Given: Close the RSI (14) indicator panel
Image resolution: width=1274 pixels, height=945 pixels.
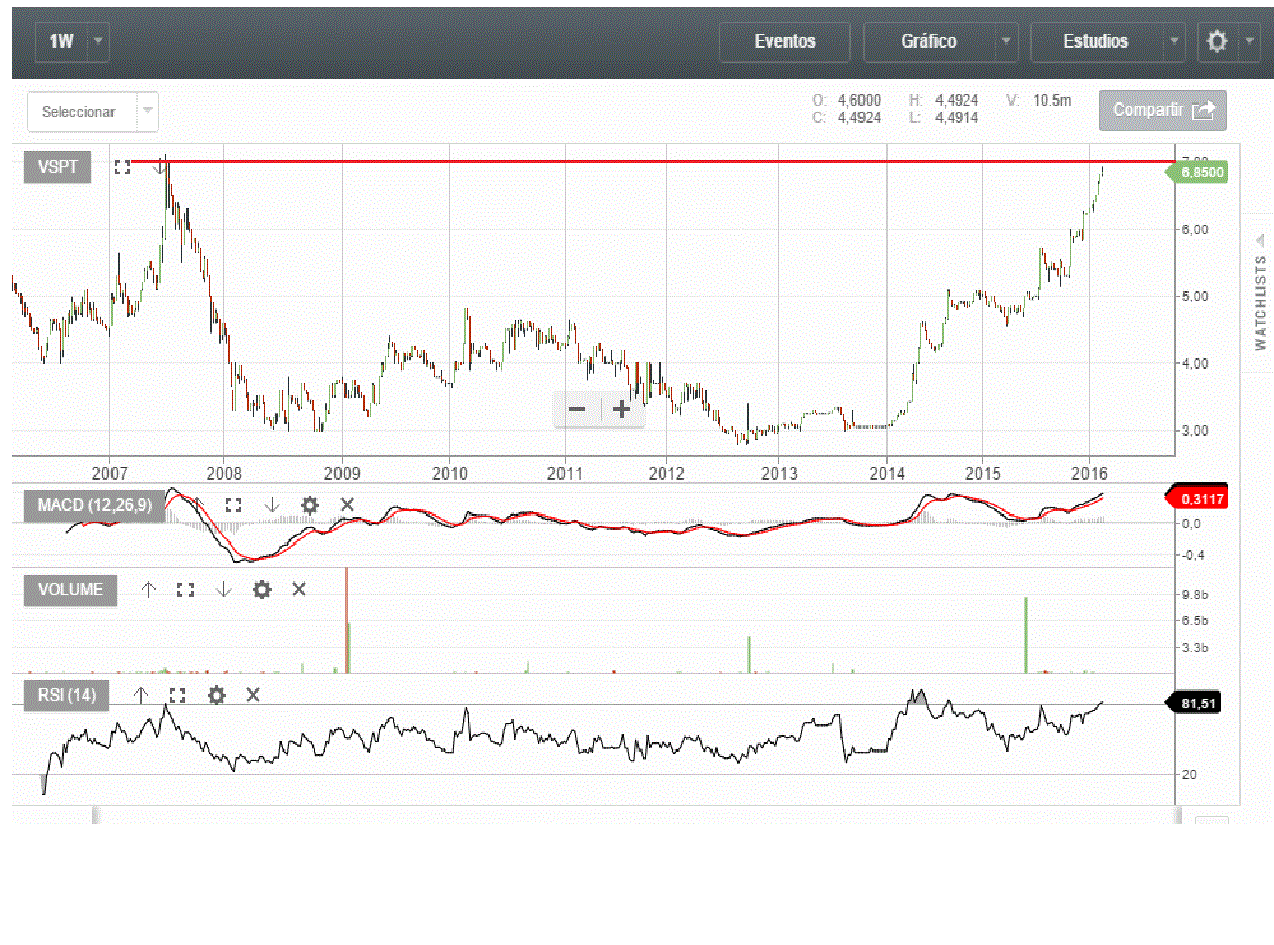Looking at the screenshot, I should (x=253, y=695).
